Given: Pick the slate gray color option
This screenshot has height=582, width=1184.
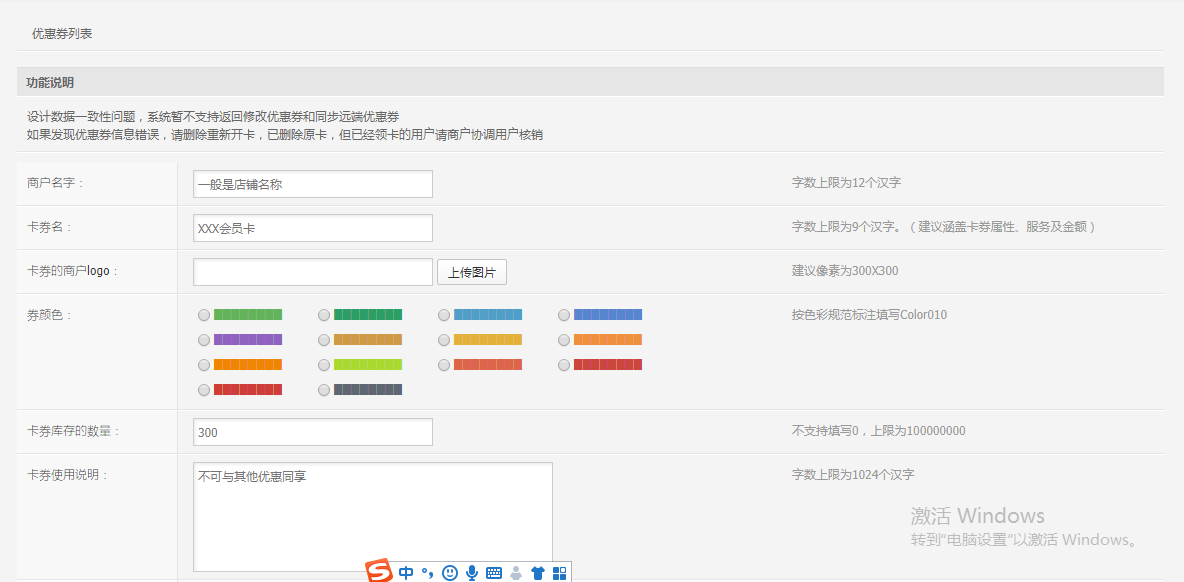Looking at the screenshot, I should coord(324,390).
